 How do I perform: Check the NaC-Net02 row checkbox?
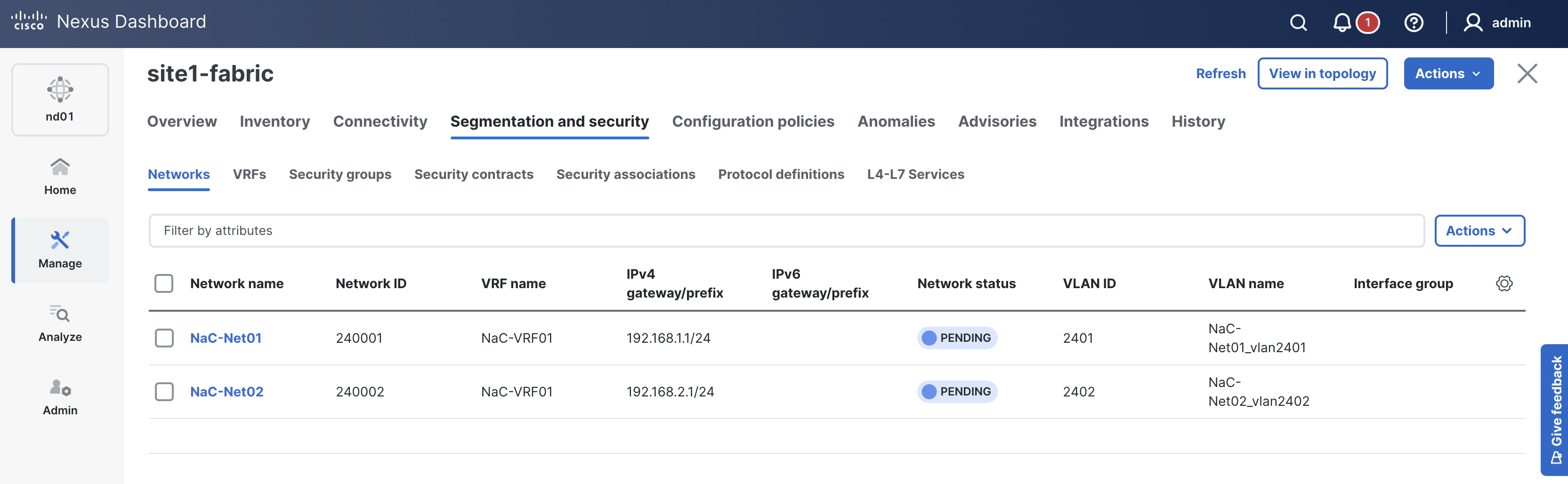pos(164,391)
